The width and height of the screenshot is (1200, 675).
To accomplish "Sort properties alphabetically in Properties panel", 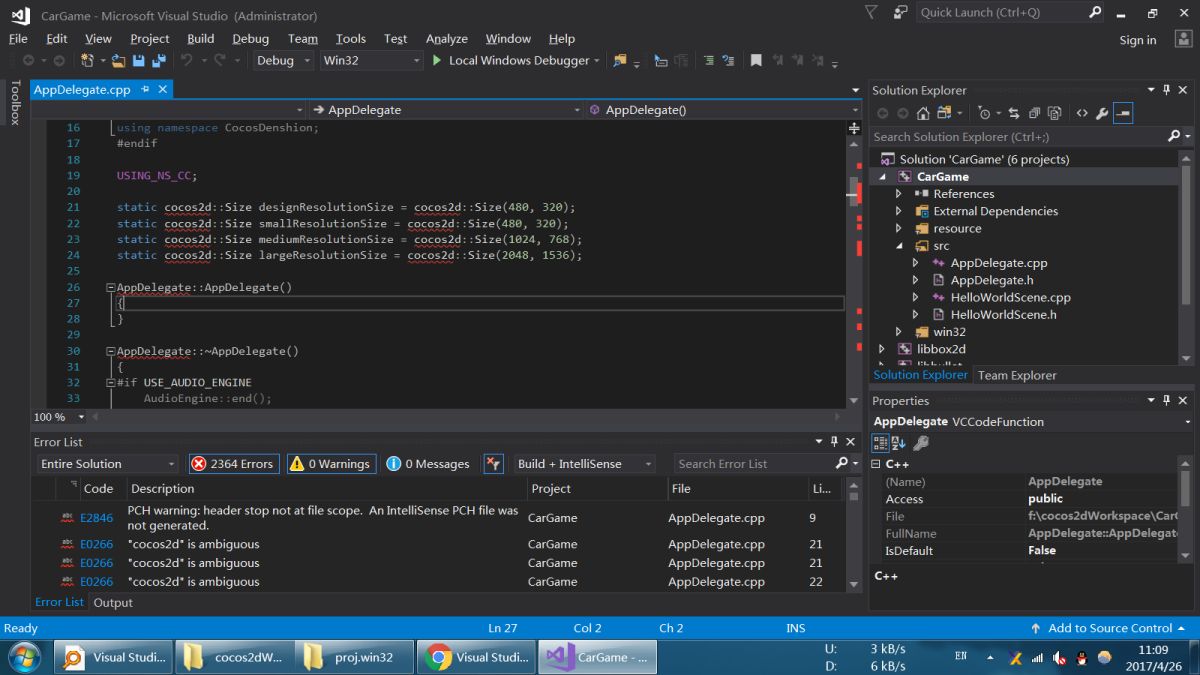I will (898, 443).
